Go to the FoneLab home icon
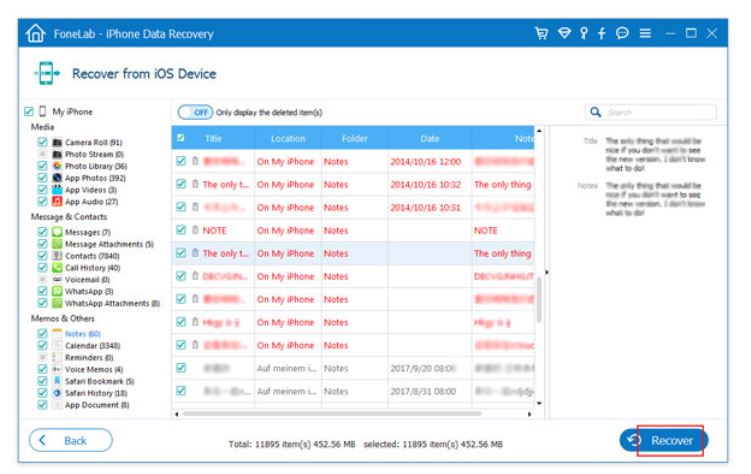Image resolution: width=751 pixels, height=474 pixels. pos(35,34)
